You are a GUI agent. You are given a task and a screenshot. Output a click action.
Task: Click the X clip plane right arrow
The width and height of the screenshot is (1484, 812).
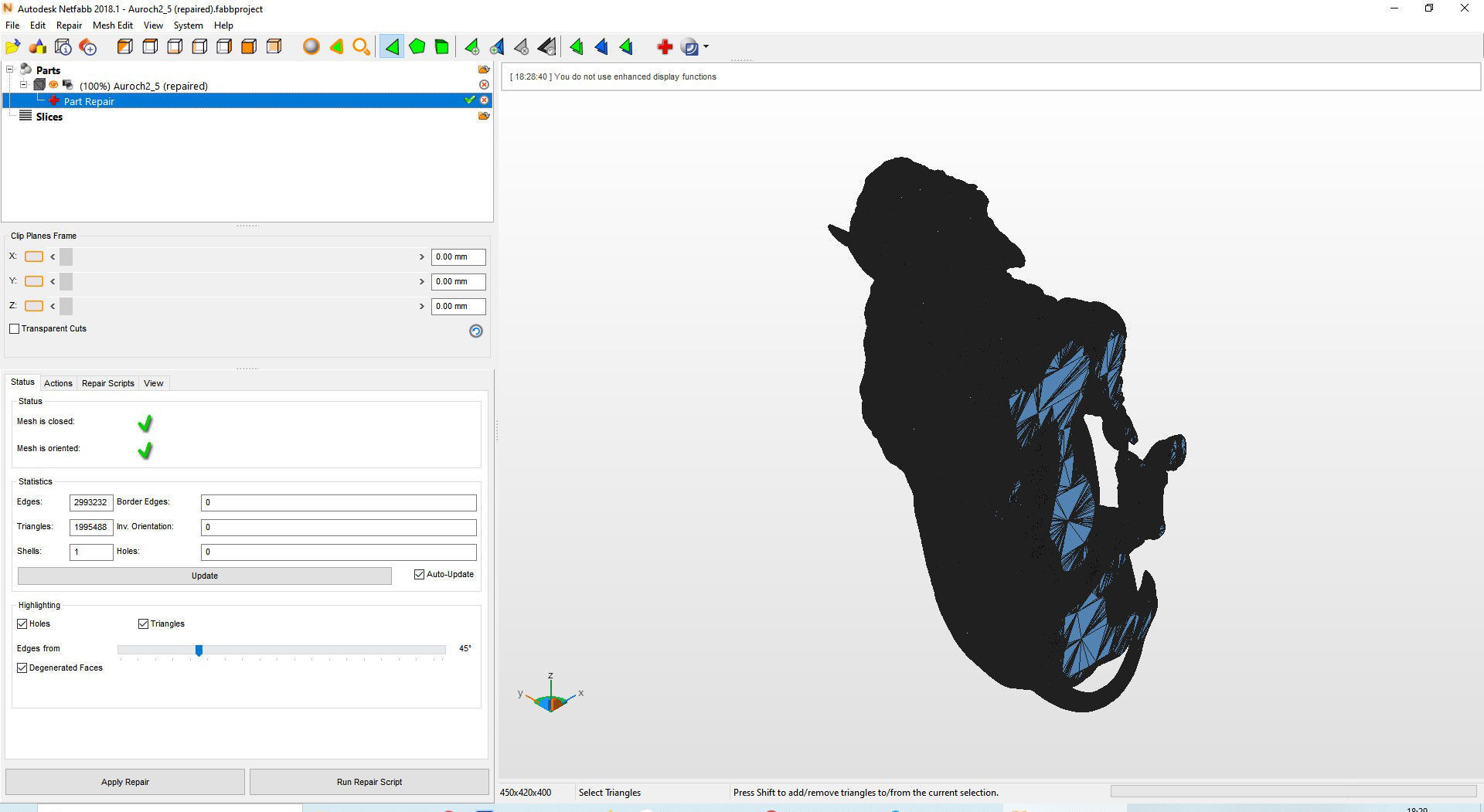pyautogui.click(x=422, y=257)
